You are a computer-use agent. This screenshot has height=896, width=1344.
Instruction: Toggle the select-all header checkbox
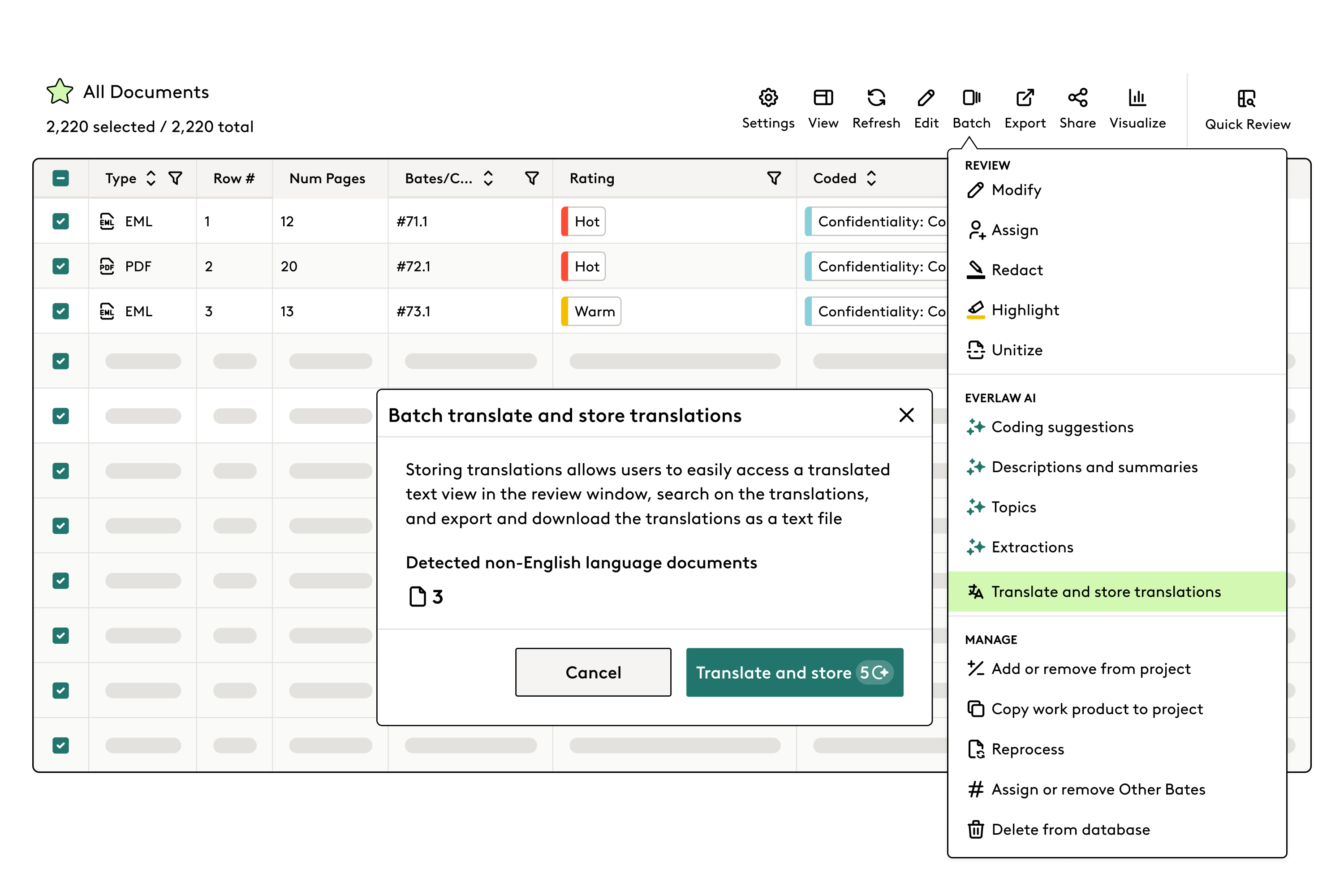click(60, 178)
